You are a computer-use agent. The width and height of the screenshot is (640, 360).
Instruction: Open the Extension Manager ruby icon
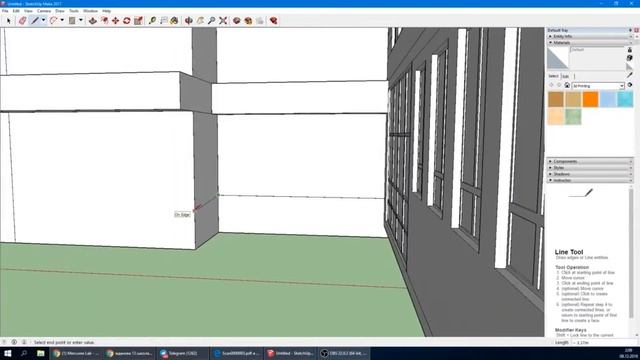273,20
